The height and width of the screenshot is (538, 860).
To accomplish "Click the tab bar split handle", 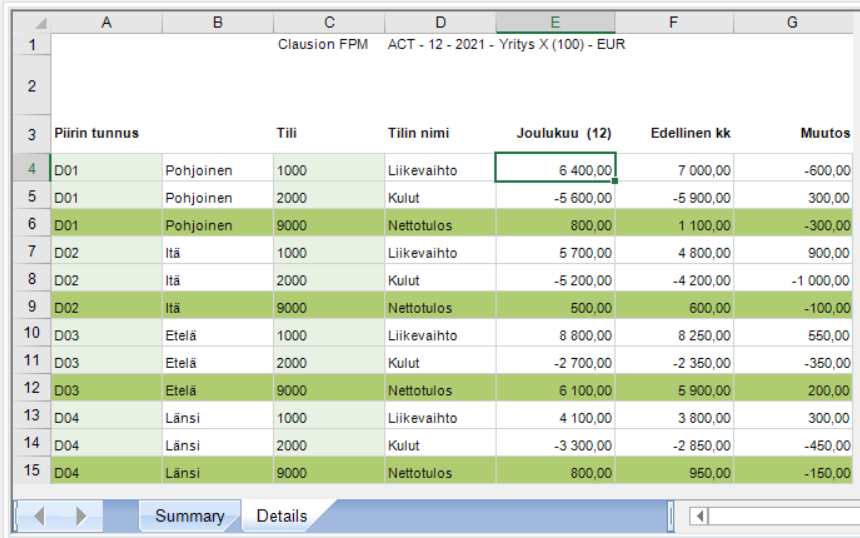I will [x=670, y=516].
